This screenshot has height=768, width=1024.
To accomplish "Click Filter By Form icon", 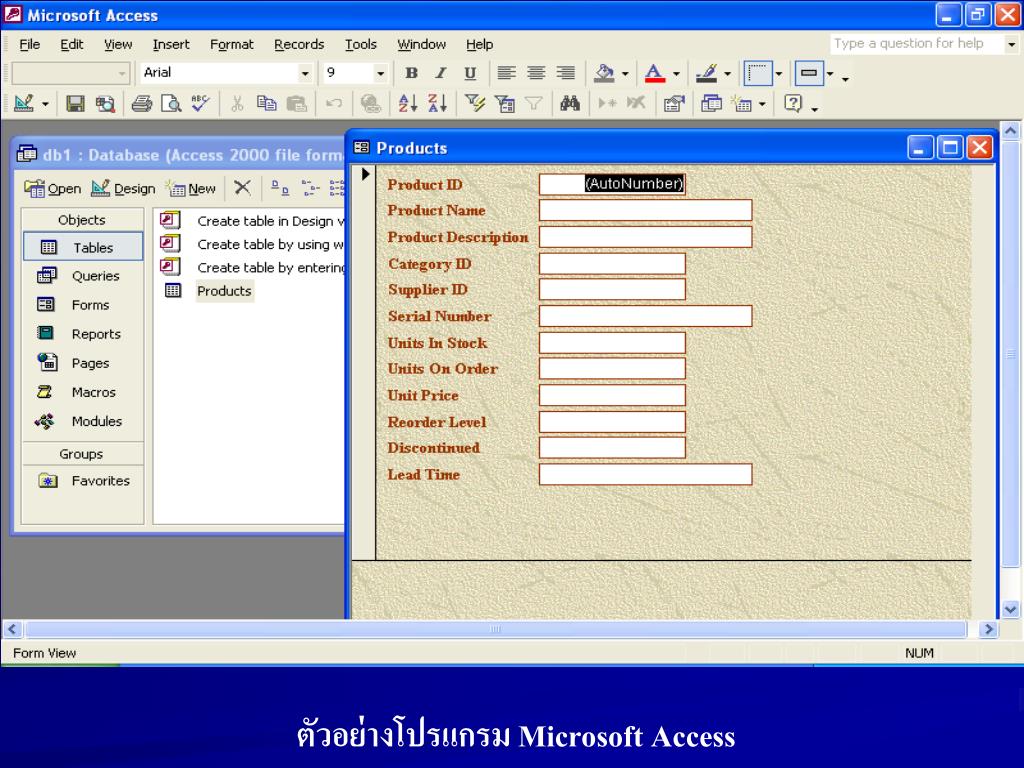I will point(505,103).
